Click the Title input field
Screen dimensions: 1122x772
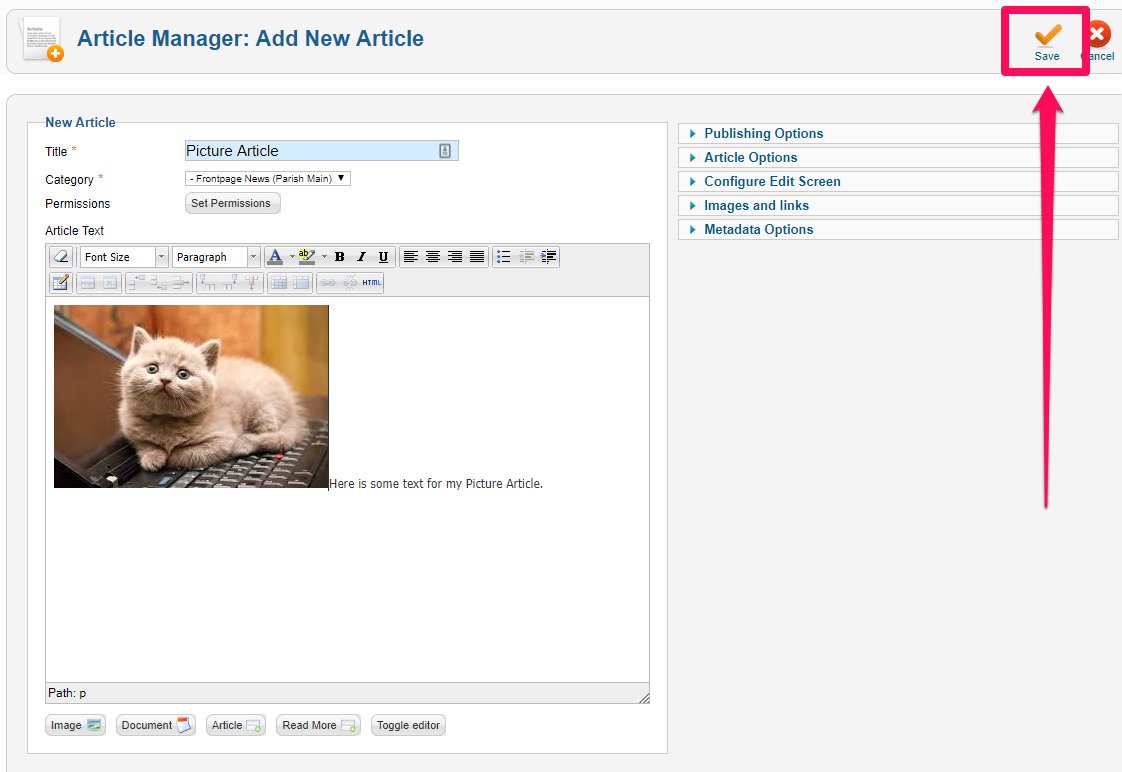click(321, 150)
